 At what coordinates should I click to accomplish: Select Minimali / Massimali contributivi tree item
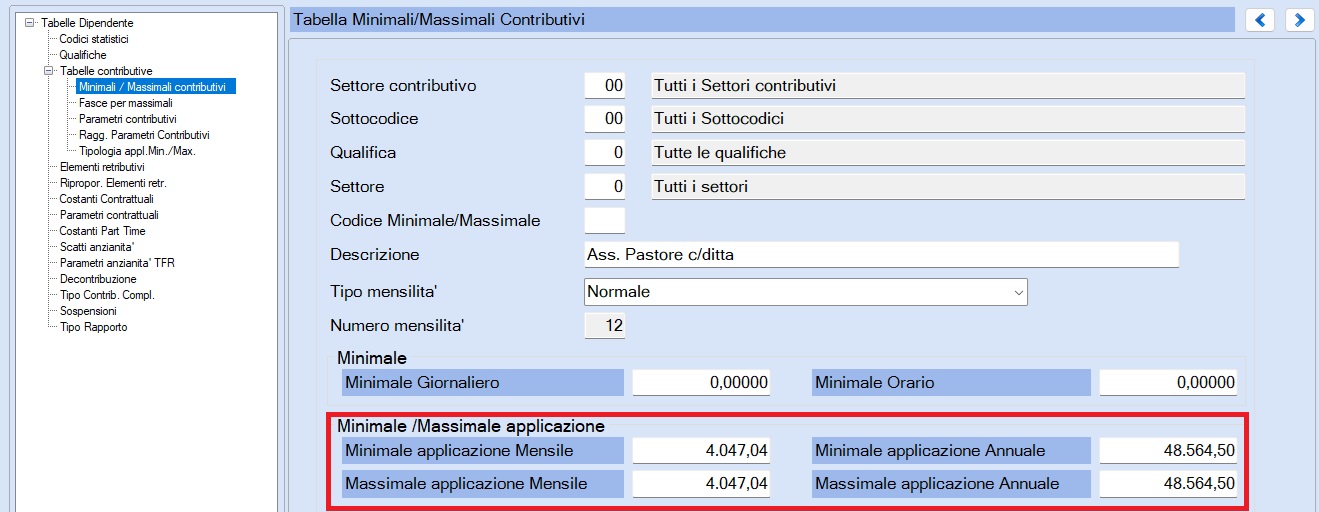pos(156,87)
